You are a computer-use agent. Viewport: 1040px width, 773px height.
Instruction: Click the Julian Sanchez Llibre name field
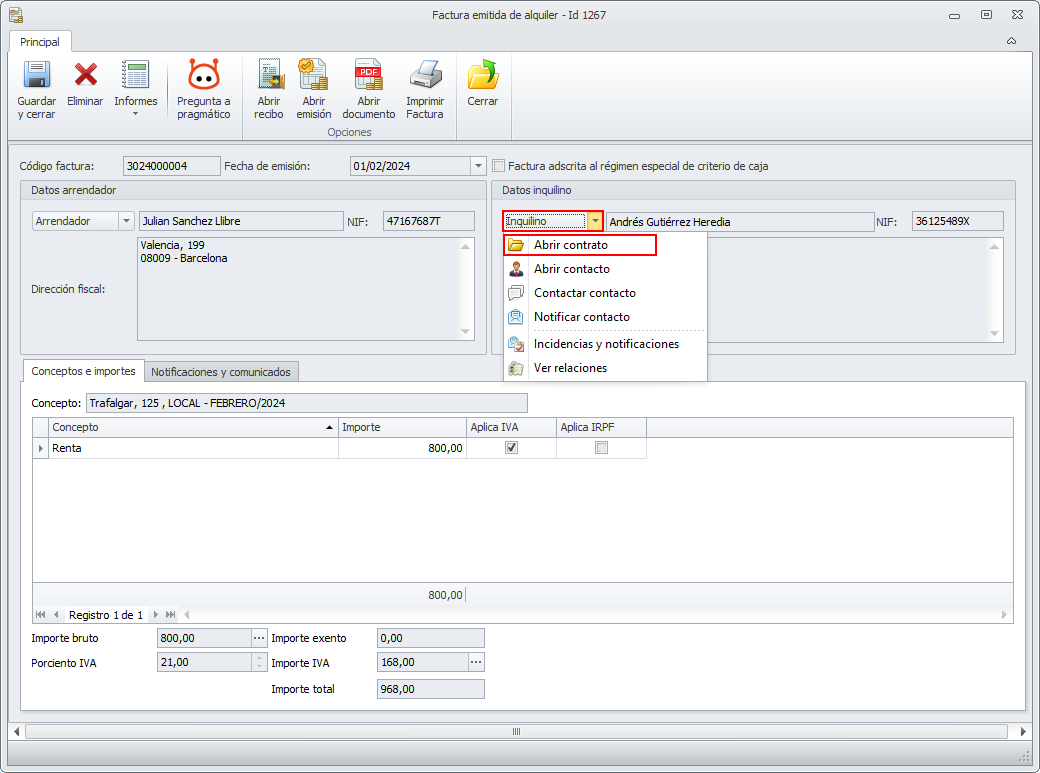241,221
